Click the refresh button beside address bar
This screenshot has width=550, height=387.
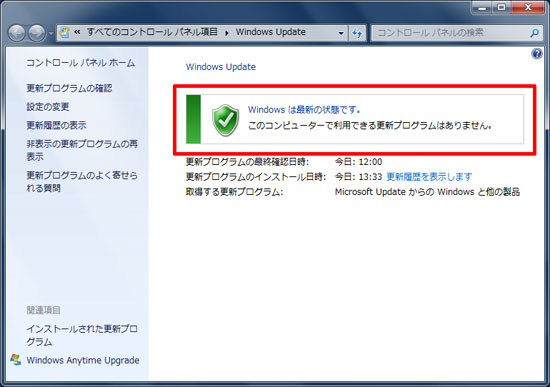[357, 33]
